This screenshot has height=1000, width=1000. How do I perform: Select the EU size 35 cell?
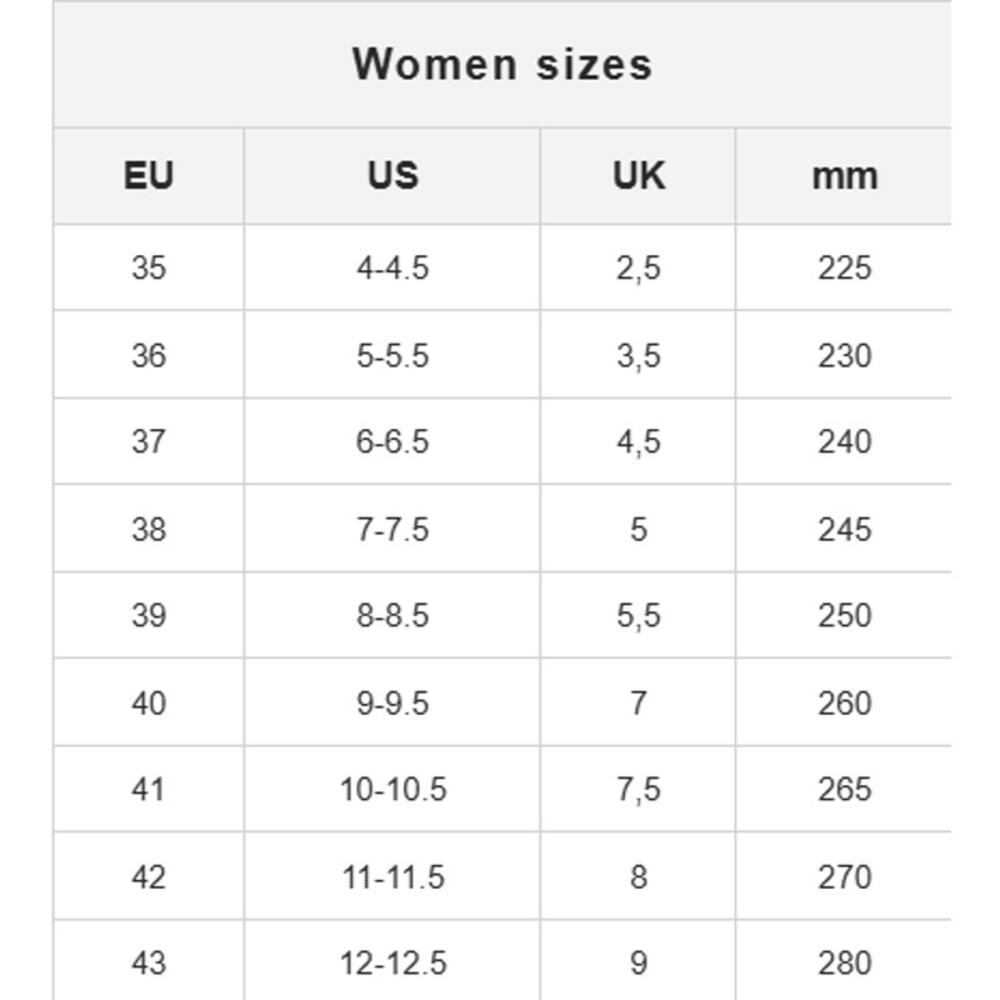(149, 268)
